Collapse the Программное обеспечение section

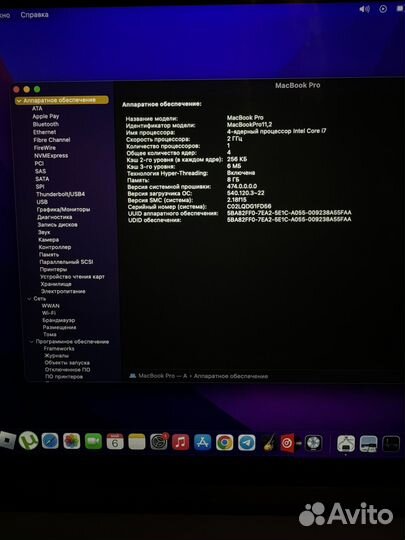pos(32,342)
